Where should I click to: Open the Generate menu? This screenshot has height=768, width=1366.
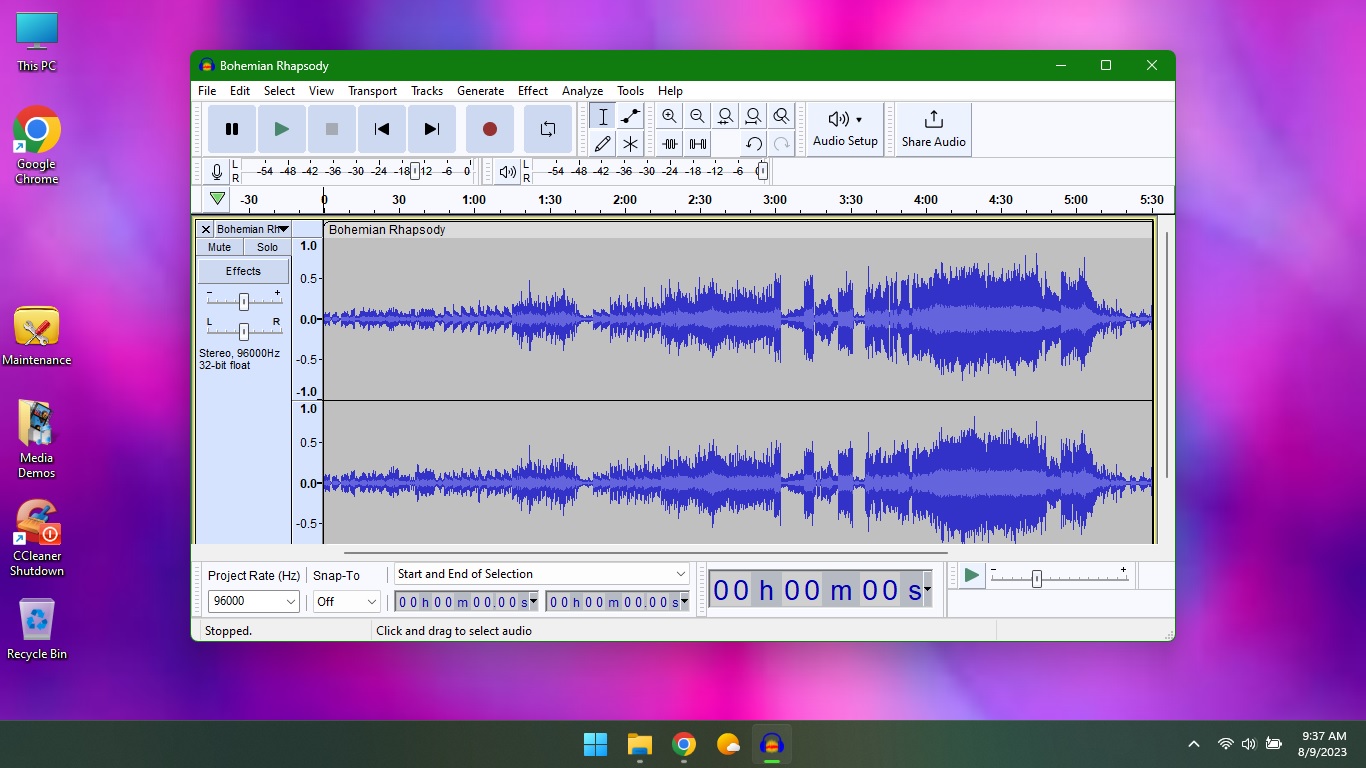click(x=480, y=91)
